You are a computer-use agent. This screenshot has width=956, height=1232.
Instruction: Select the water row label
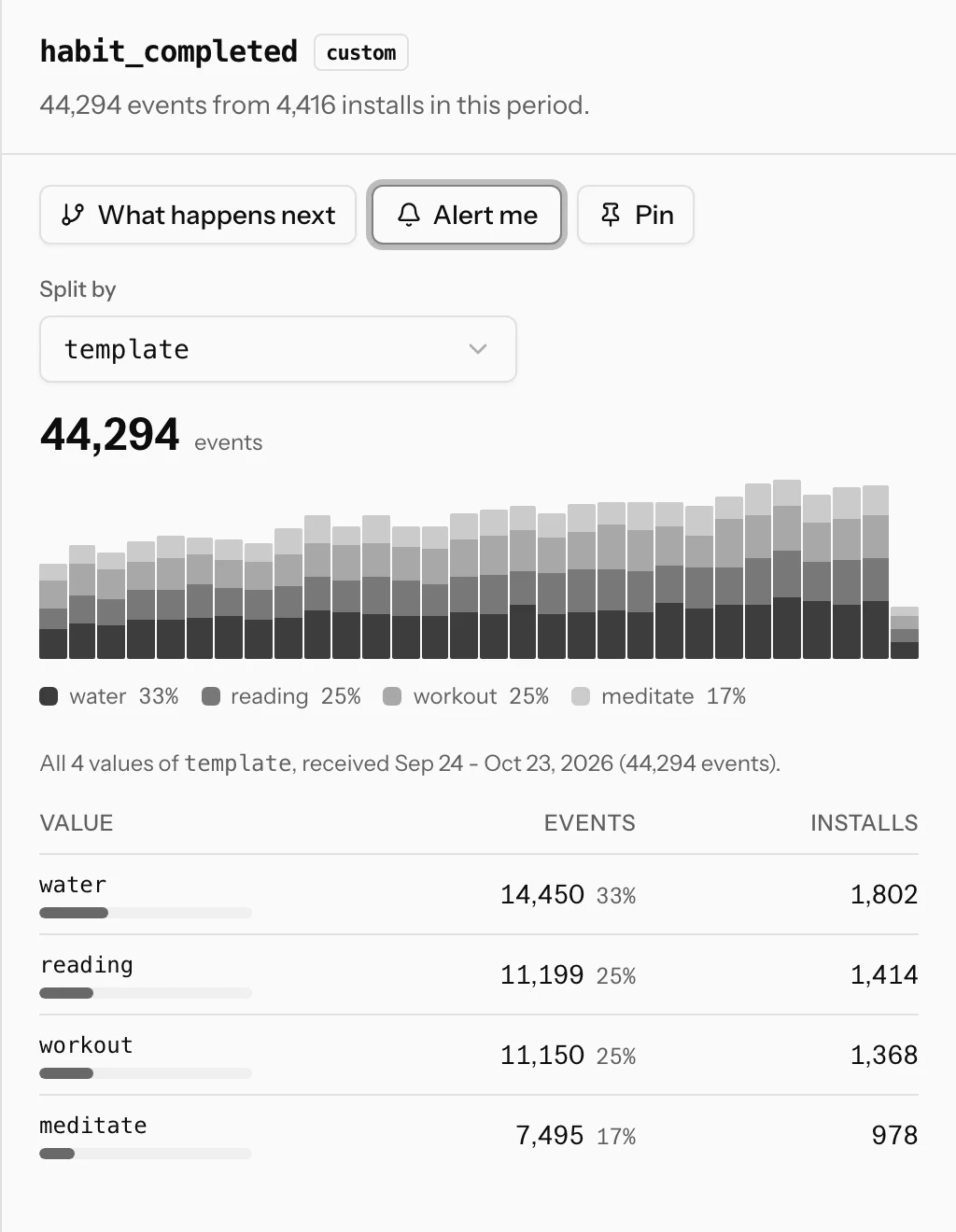(x=73, y=885)
